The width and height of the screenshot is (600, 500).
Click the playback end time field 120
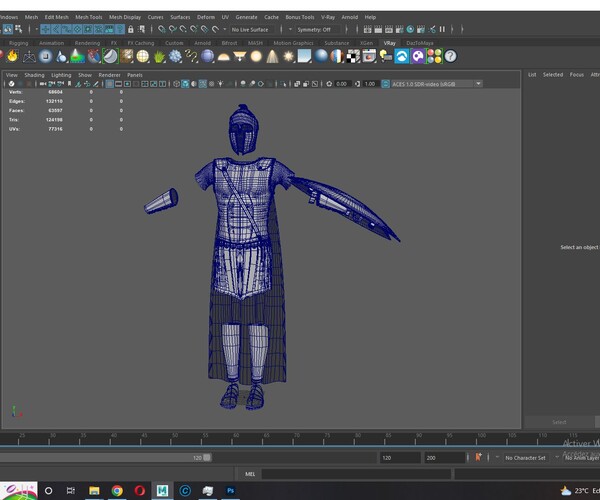(400, 458)
